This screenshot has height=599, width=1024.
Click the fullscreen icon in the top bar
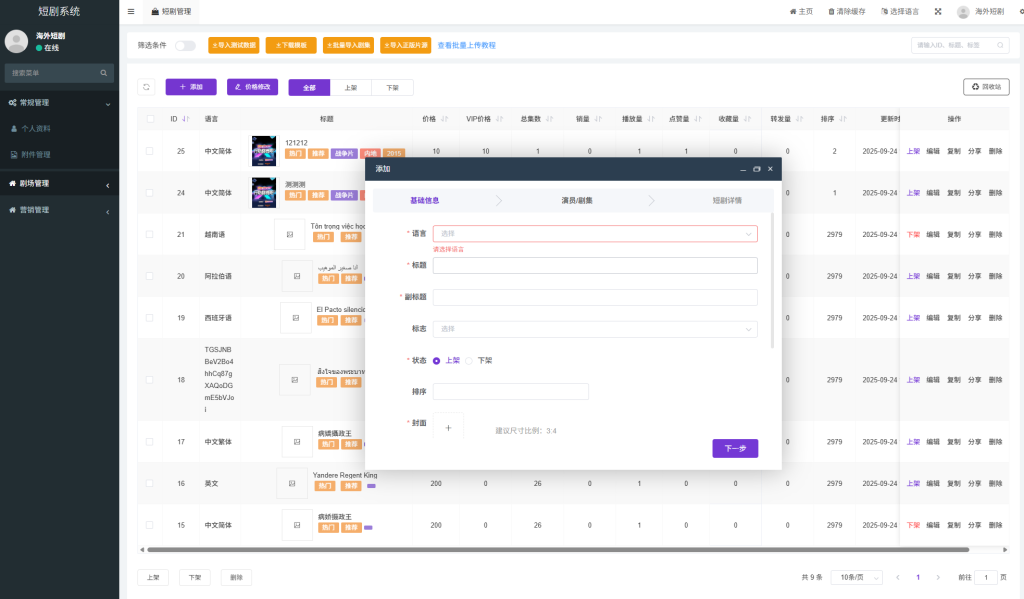(x=937, y=11)
